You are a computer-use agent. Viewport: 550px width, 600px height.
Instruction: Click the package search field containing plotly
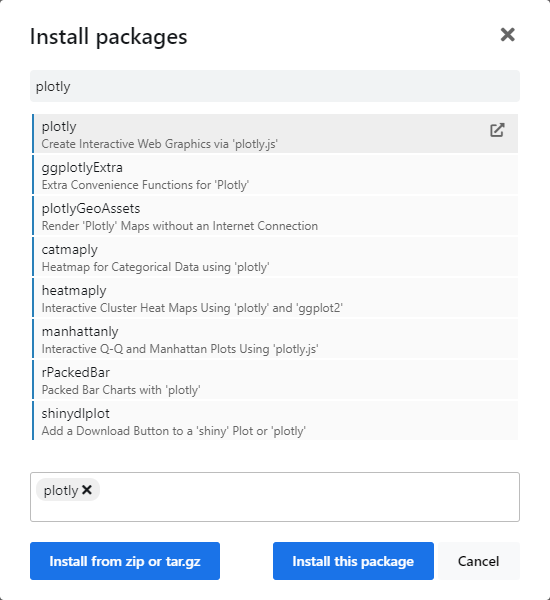tap(275, 86)
